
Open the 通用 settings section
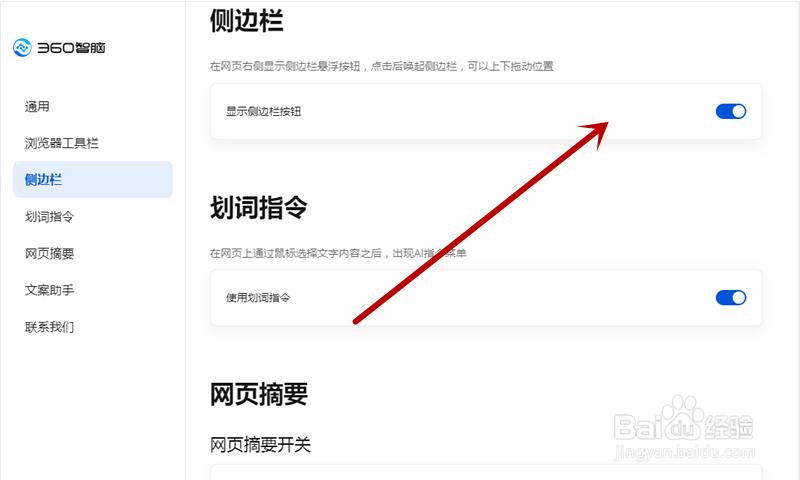(37, 107)
